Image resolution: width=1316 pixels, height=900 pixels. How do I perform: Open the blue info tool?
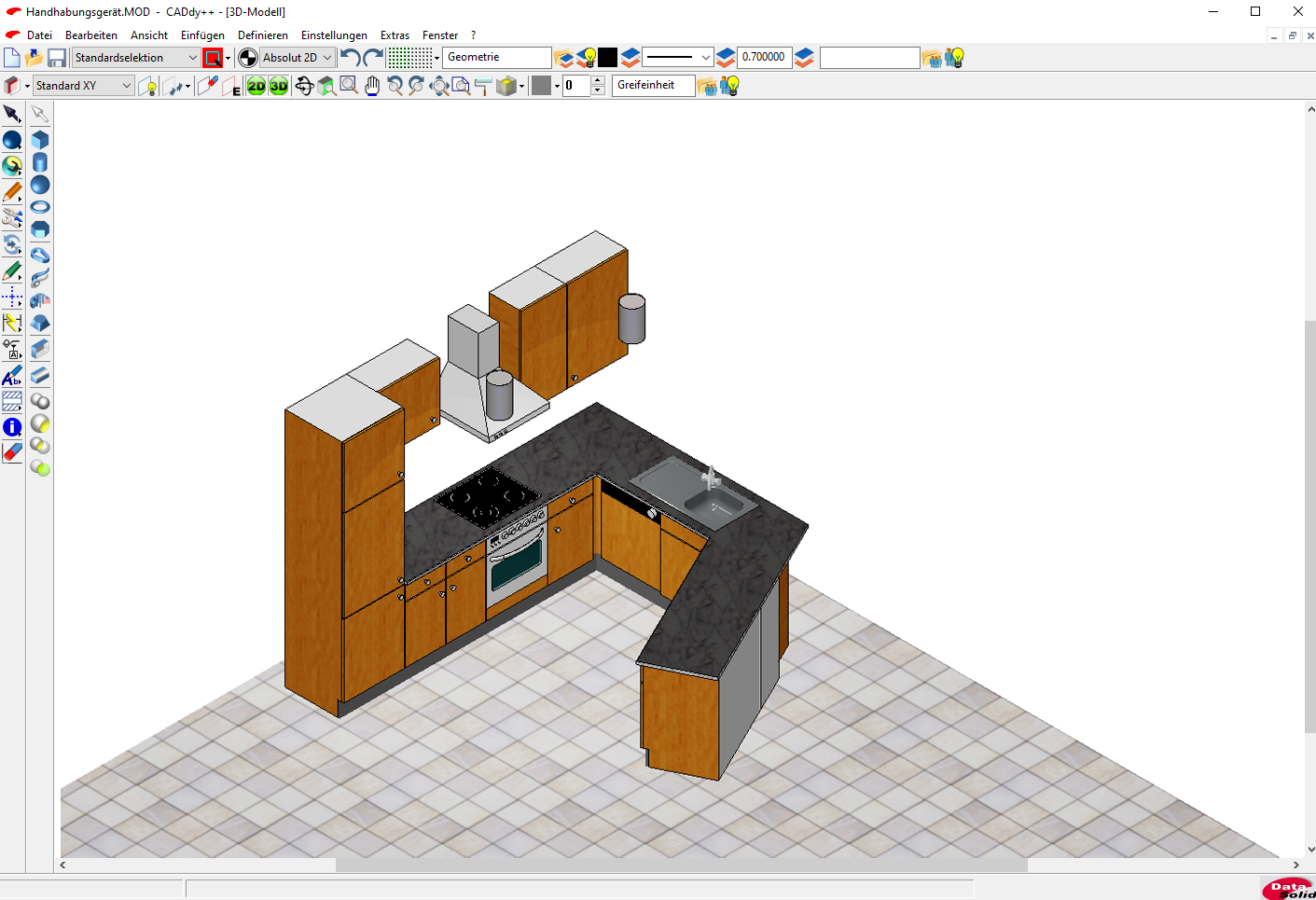coord(12,427)
